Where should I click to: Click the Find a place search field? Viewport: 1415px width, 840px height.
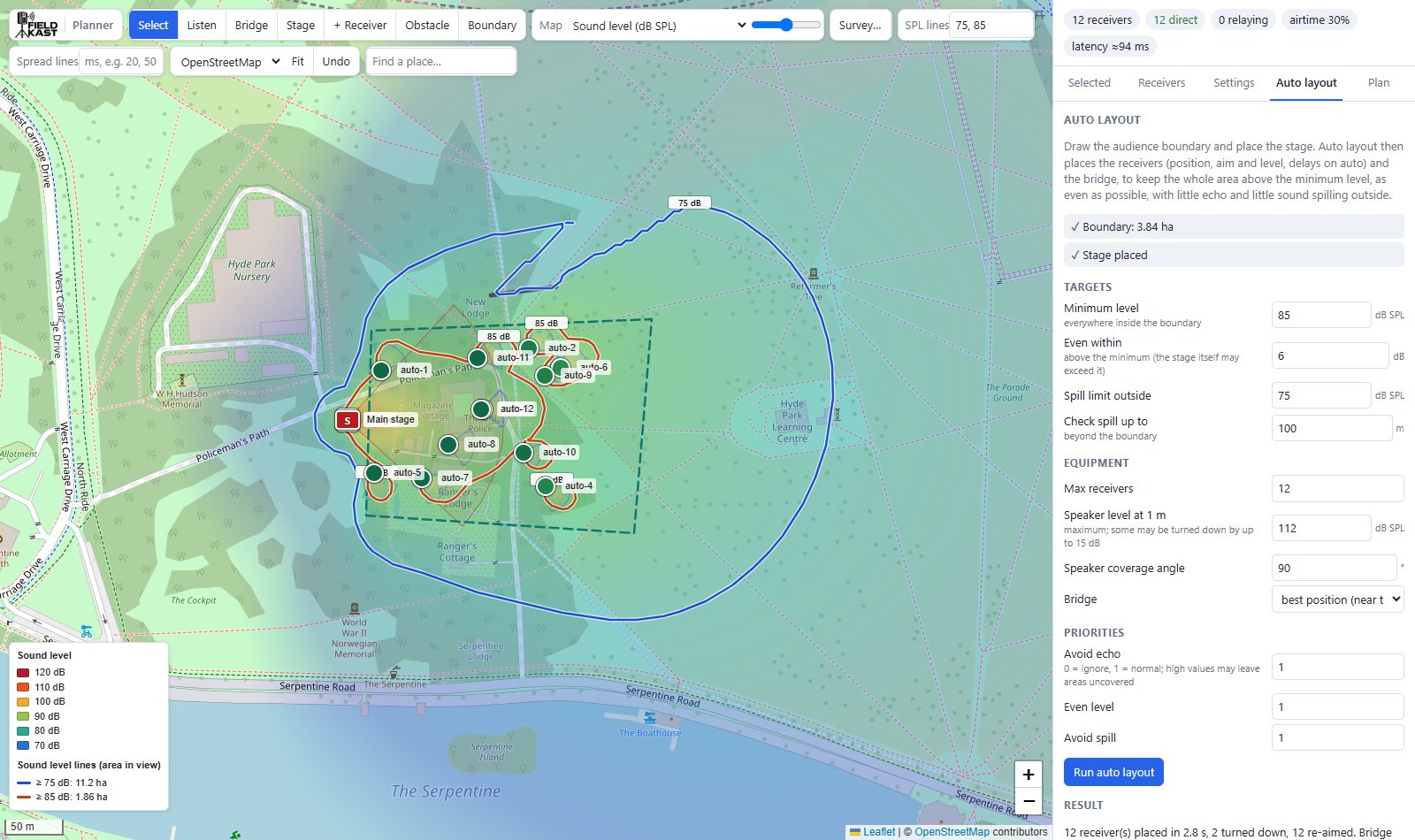click(441, 62)
